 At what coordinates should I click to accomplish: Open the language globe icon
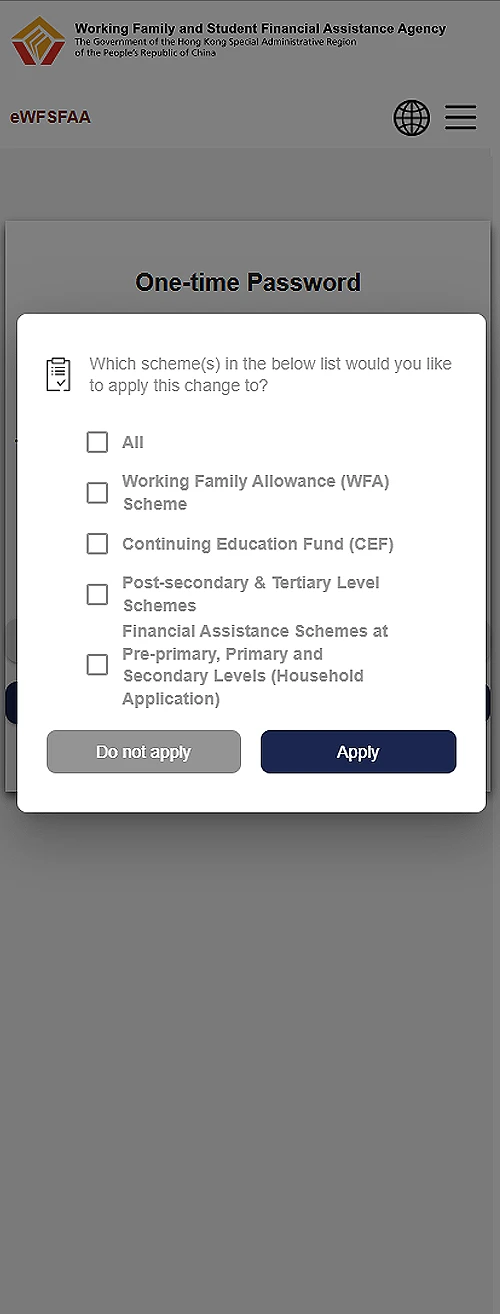(411, 118)
